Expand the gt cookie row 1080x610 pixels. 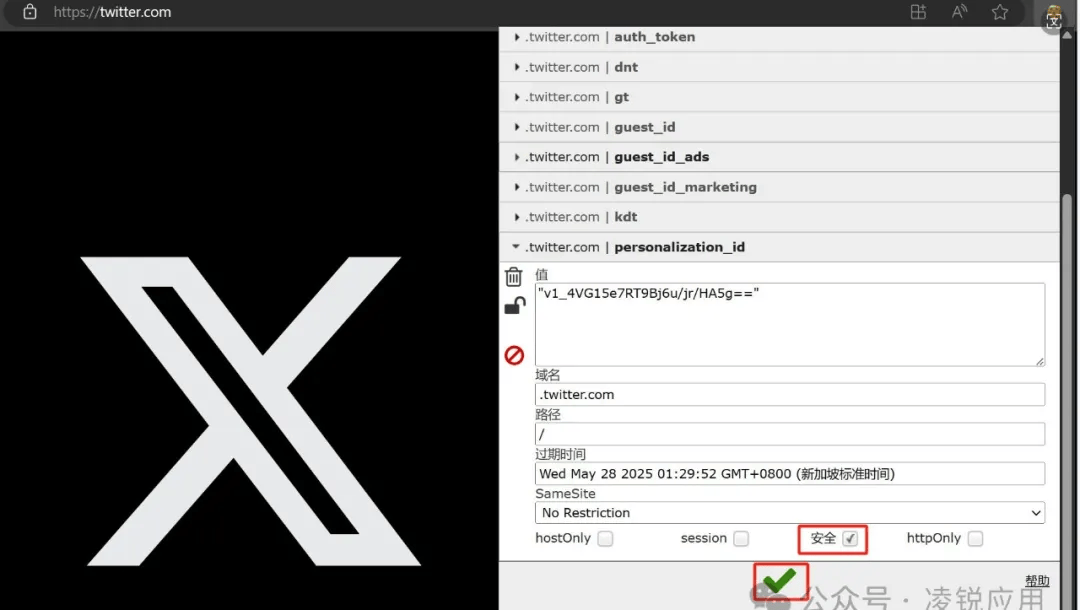pyautogui.click(x=779, y=97)
